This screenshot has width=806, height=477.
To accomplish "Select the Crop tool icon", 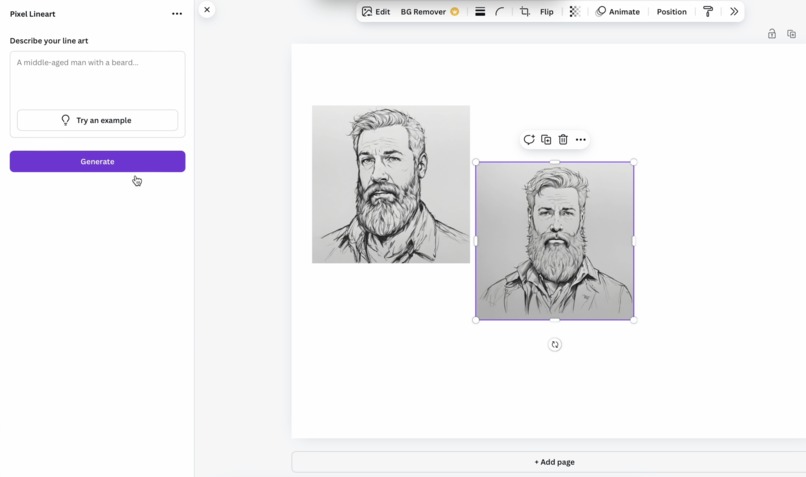I will [524, 12].
